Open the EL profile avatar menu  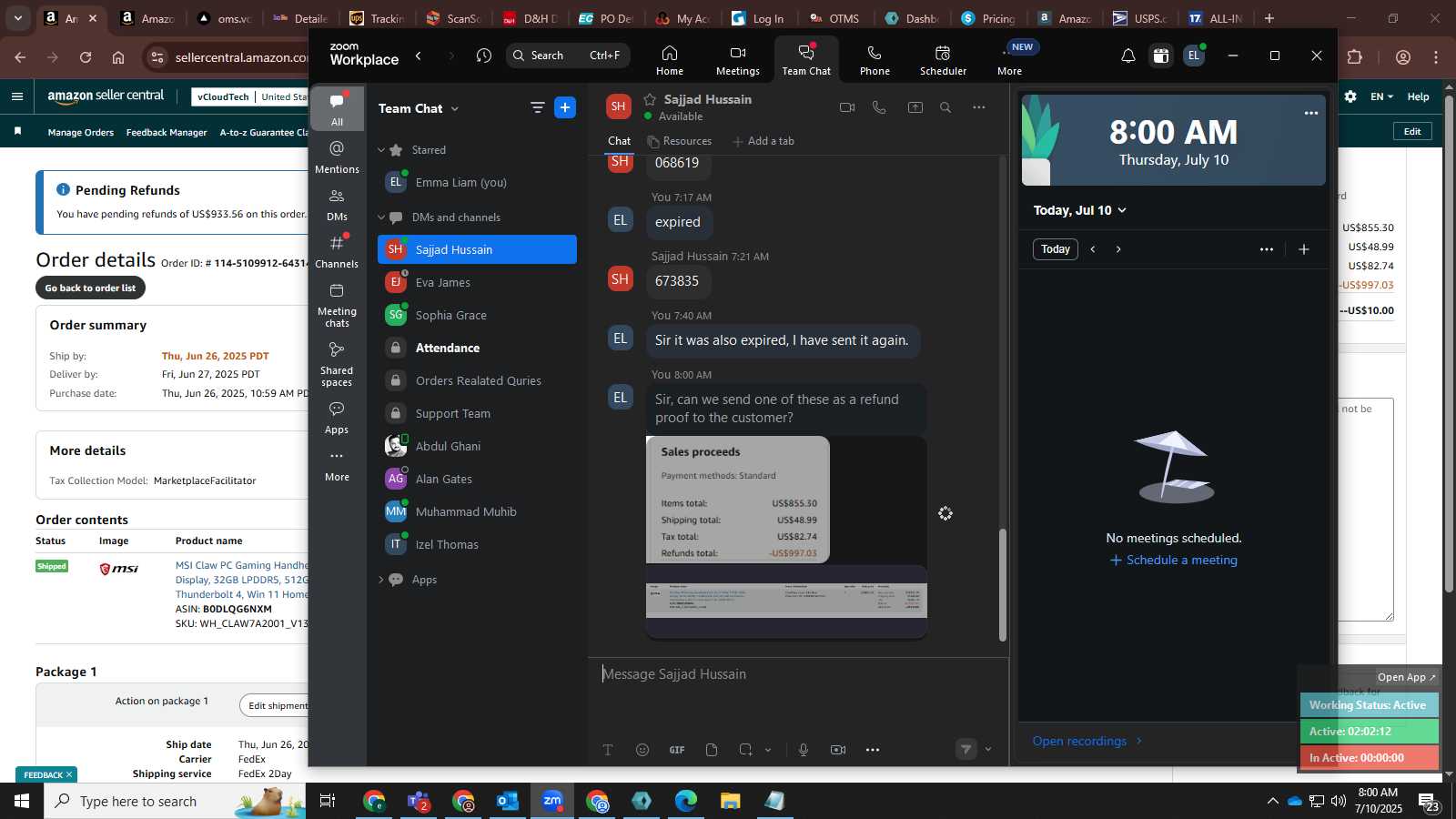tap(1193, 56)
